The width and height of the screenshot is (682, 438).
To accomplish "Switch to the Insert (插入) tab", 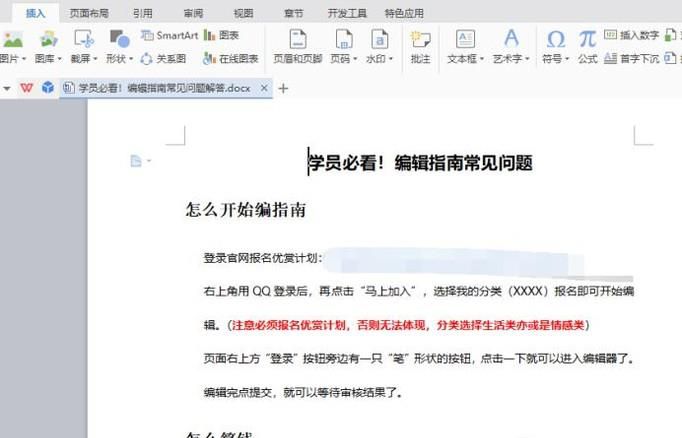I will pyautogui.click(x=35, y=13).
